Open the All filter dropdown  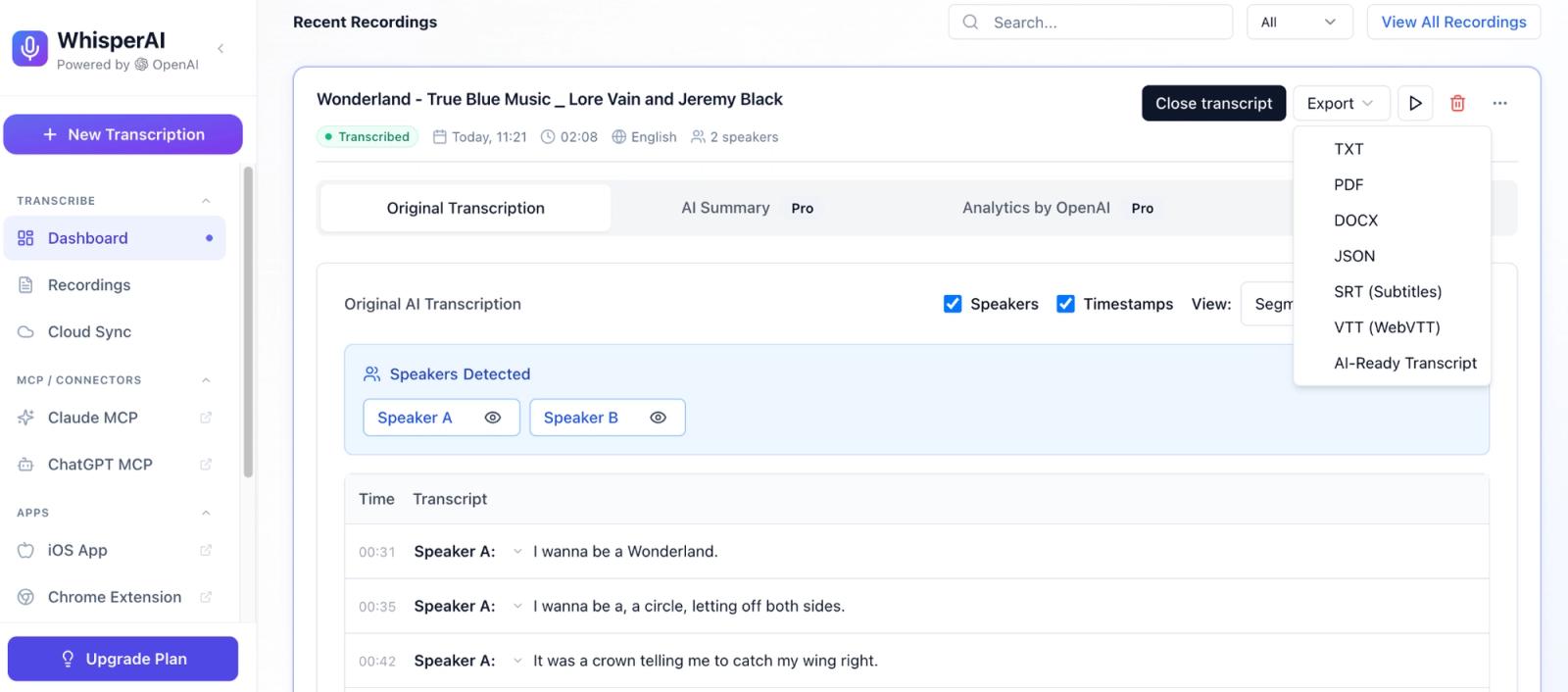[1299, 22]
